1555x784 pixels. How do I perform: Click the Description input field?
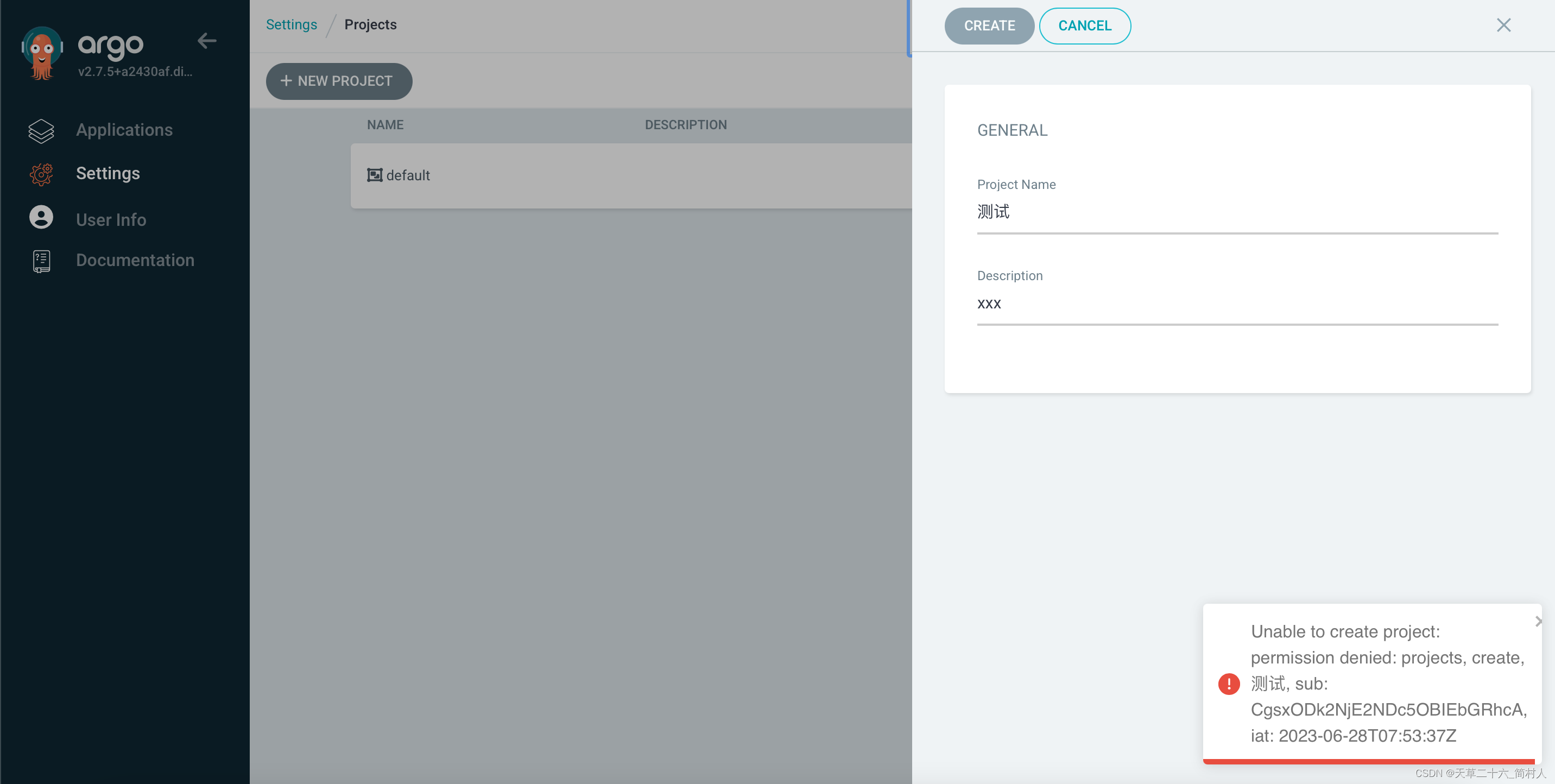[x=1236, y=304]
